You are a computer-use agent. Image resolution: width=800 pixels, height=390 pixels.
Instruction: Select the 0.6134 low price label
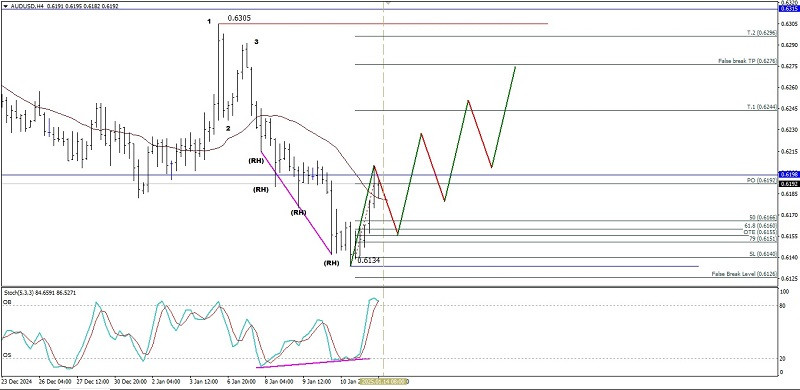click(x=368, y=261)
